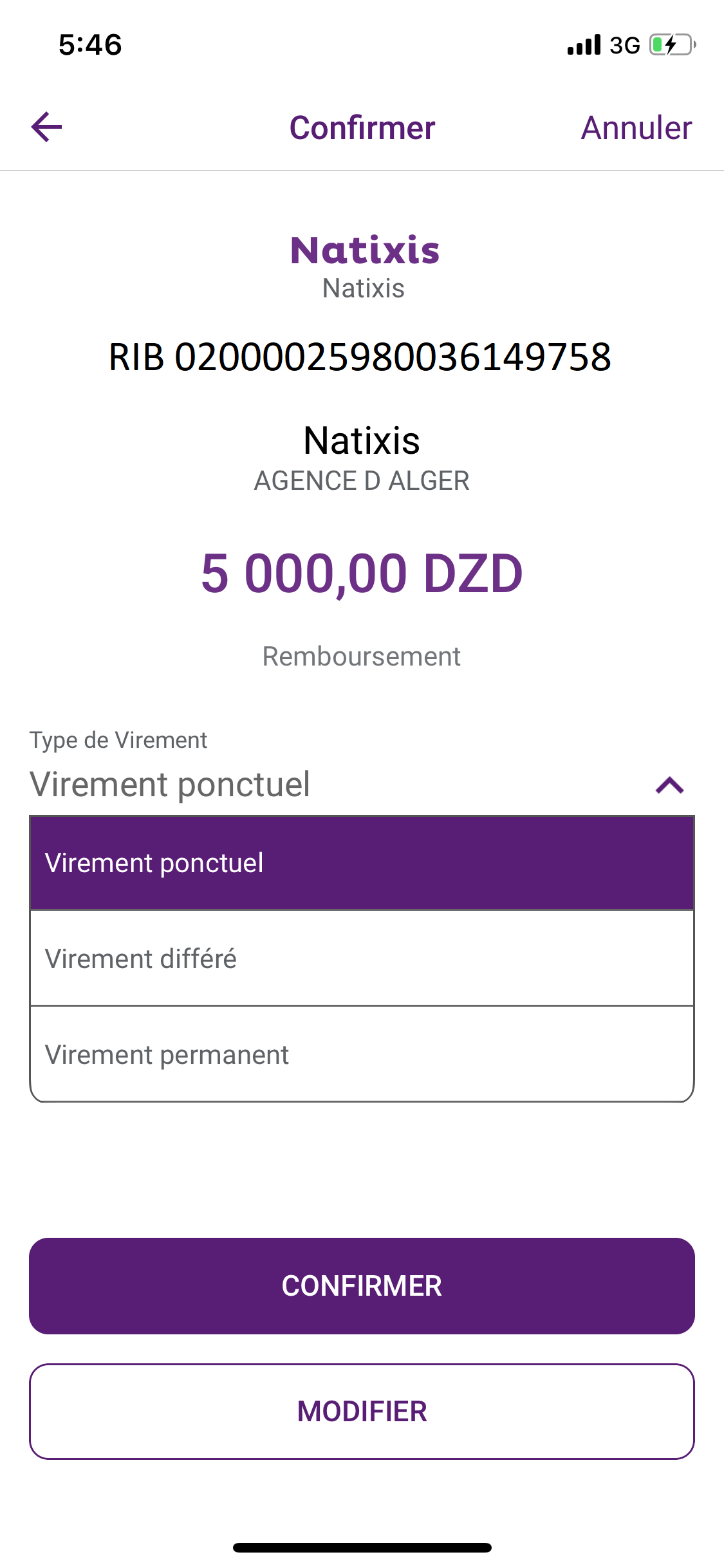Pick the Virement permanent option

click(362, 1054)
